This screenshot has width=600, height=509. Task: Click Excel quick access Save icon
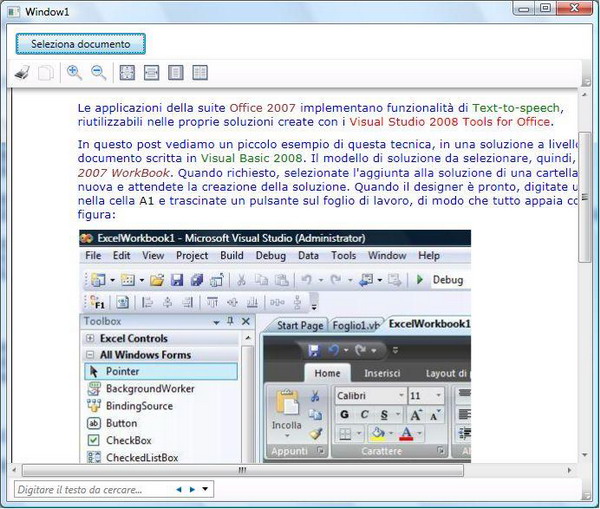[x=314, y=350]
